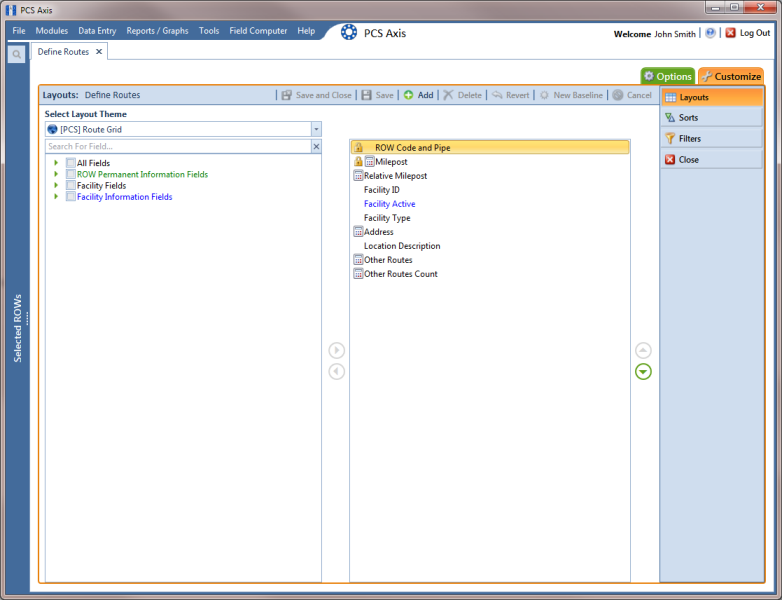Click the Revert toolbar button
782x600 pixels.
(x=510, y=95)
